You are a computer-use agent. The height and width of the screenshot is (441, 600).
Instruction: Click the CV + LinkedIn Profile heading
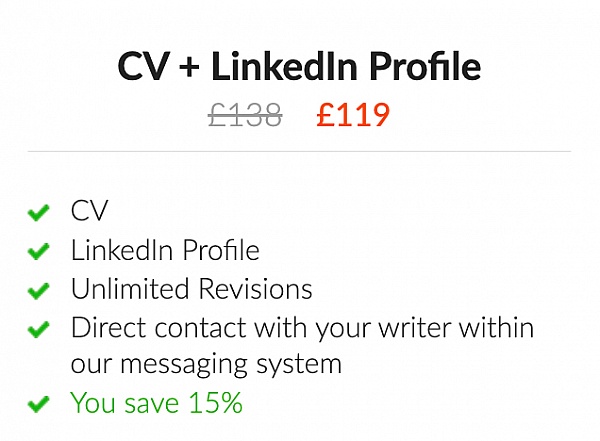point(299,66)
